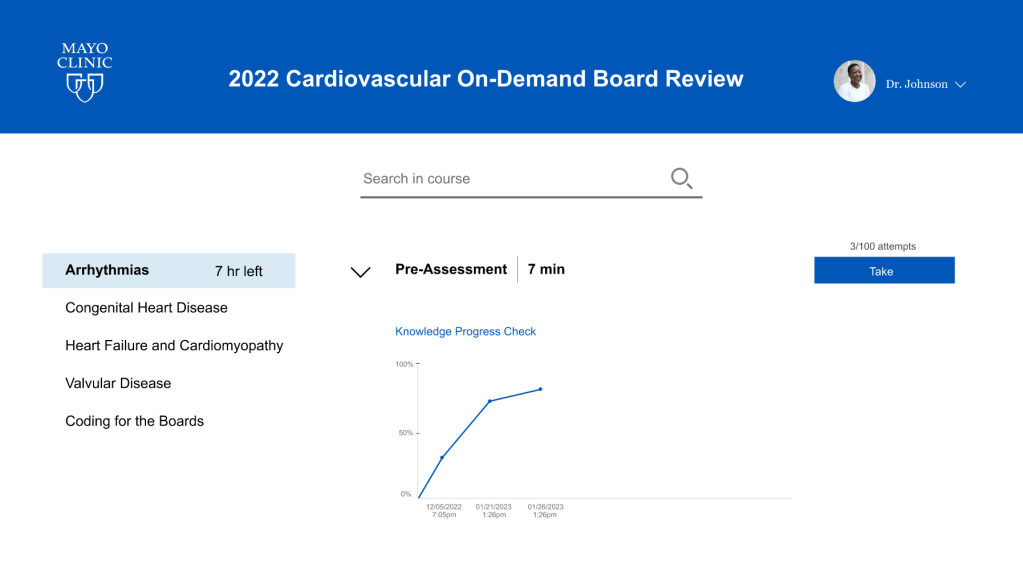This screenshot has width=1023, height=567.
Task: Click the 01/21/2023 data point on chart
Action: coord(490,401)
